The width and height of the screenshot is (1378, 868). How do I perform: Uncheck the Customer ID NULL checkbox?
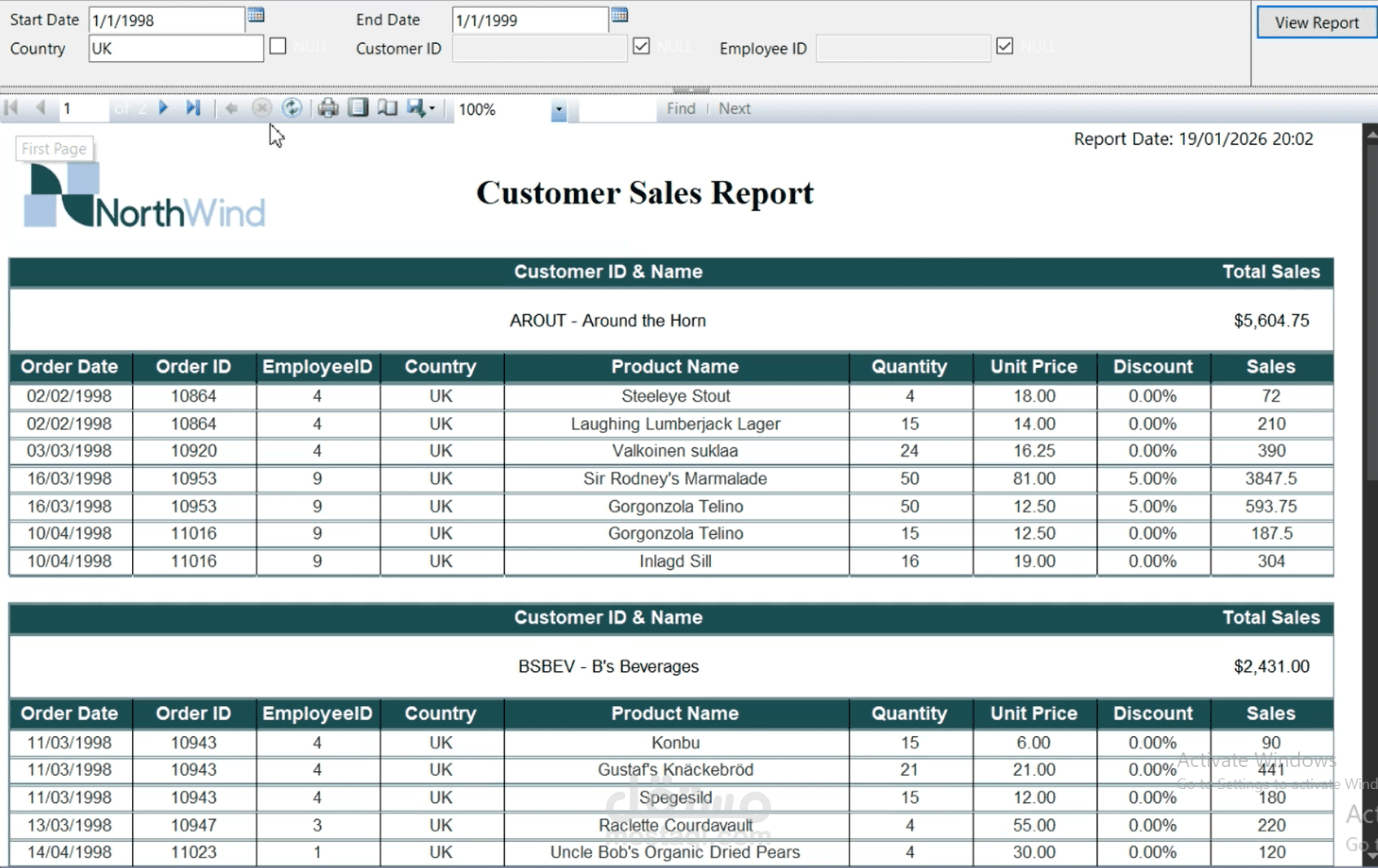642,46
